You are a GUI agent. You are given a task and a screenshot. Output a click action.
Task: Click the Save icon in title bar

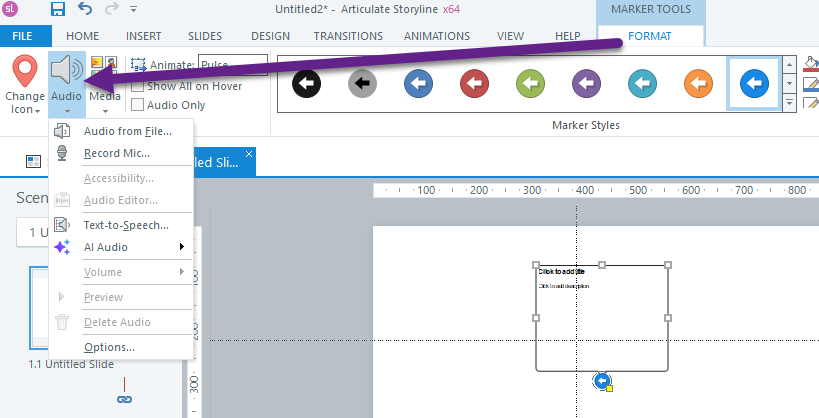[x=57, y=10]
